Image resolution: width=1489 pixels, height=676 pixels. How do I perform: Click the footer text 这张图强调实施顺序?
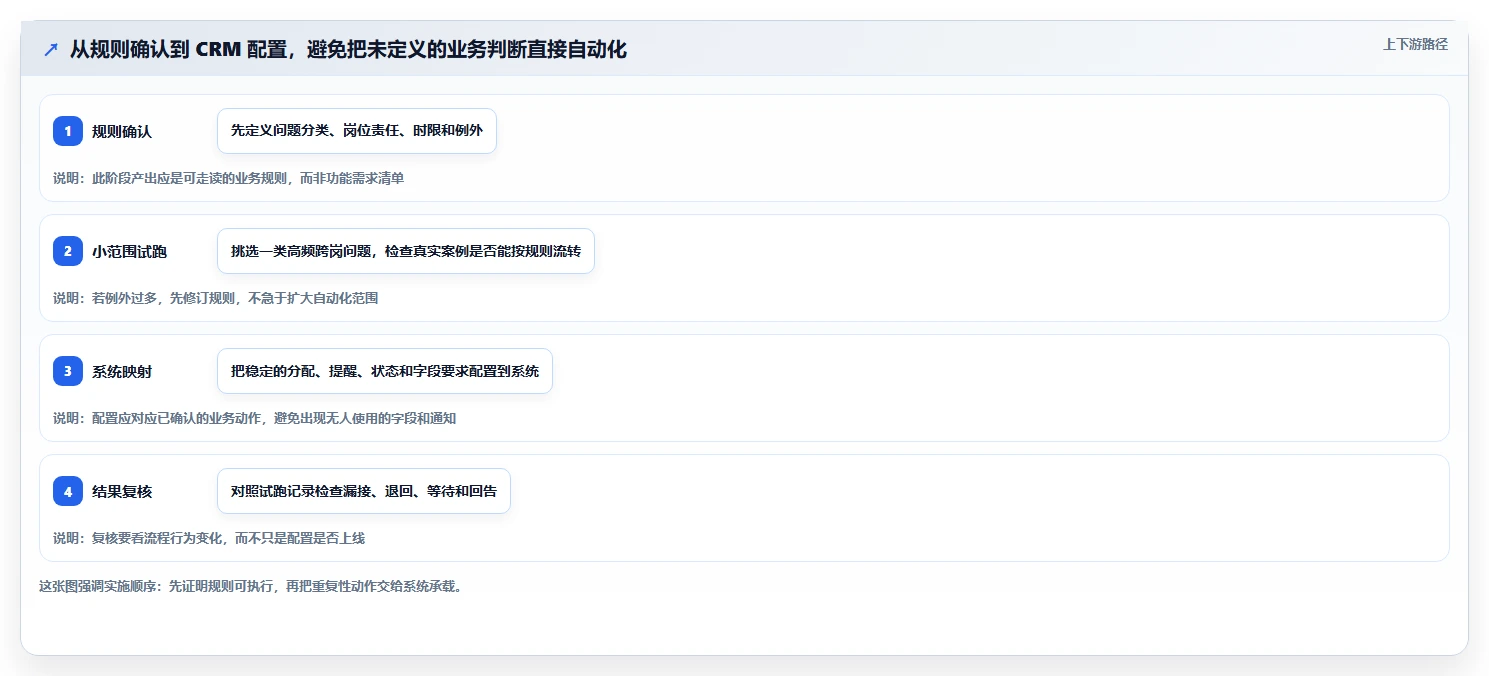click(251, 586)
